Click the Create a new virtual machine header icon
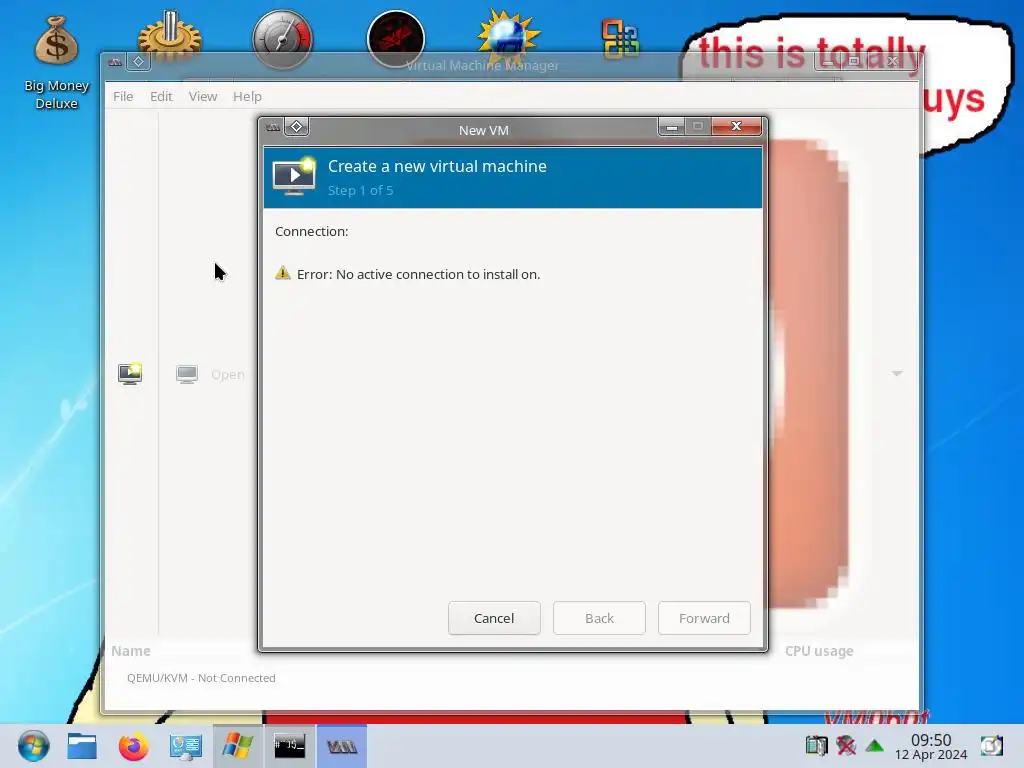The image size is (1024, 768). click(x=294, y=176)
